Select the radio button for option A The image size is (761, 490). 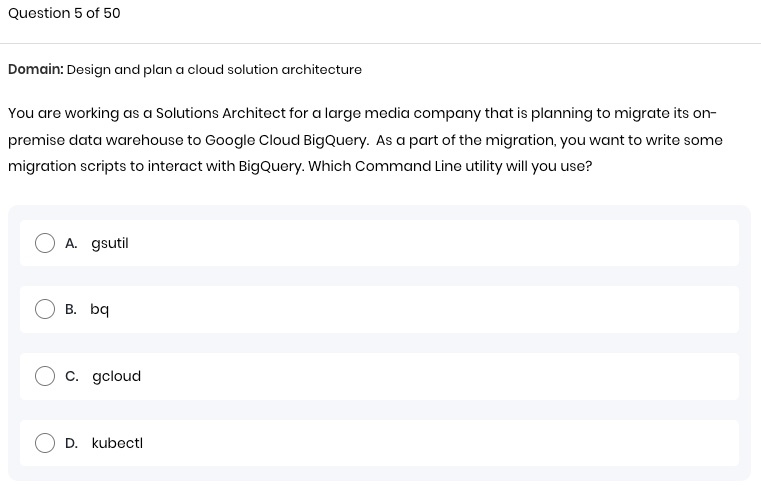pyautogui.click(x=45, y=243)
